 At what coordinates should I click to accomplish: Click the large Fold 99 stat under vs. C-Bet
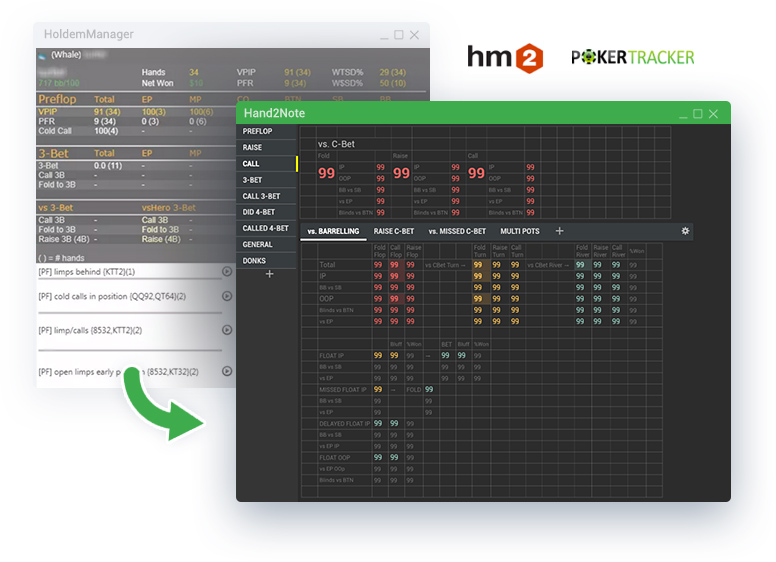(327, 173)
